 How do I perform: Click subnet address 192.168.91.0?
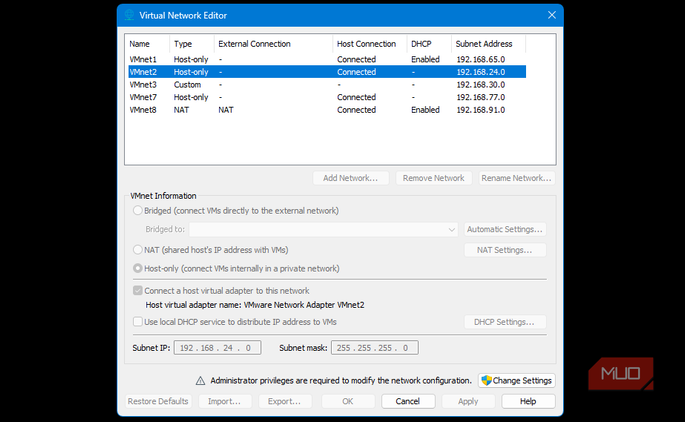(x=481, y=110)
